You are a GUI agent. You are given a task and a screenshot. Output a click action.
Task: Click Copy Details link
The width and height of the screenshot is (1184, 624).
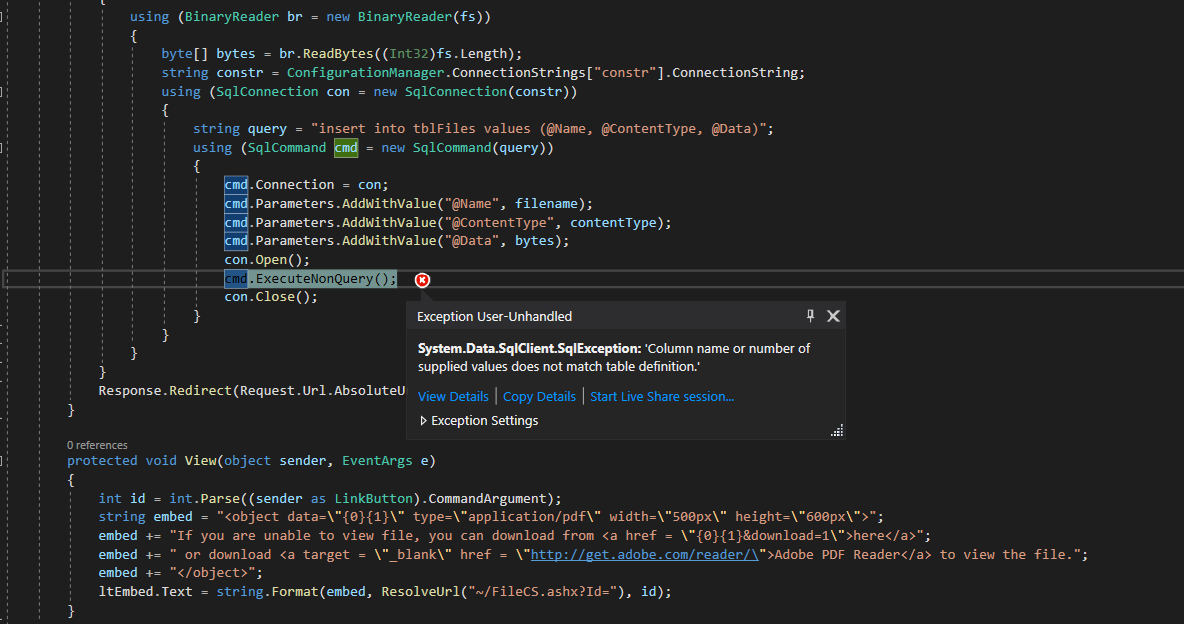[x=539, y=397]
